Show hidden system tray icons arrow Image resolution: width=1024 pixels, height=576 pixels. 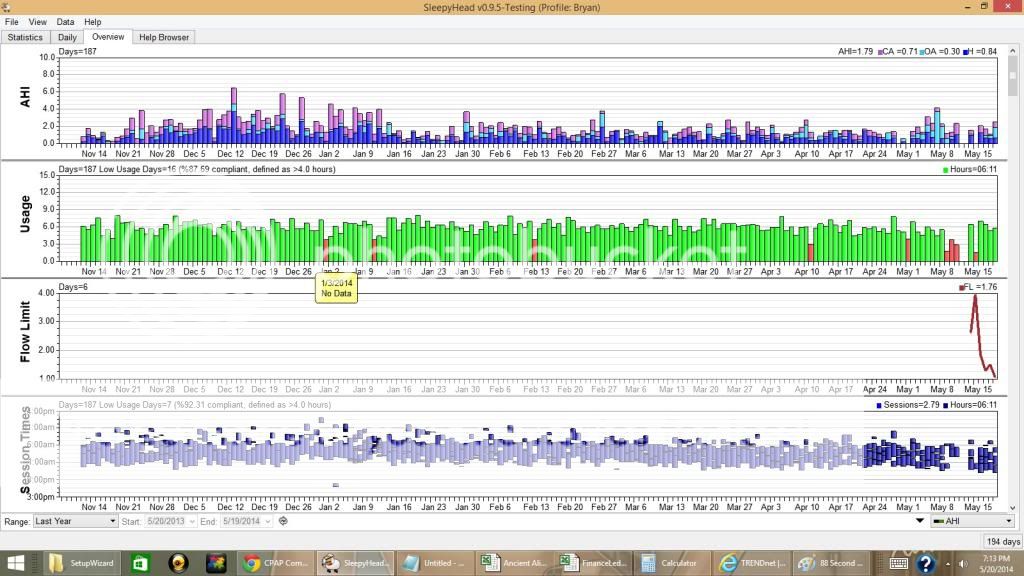948,563
